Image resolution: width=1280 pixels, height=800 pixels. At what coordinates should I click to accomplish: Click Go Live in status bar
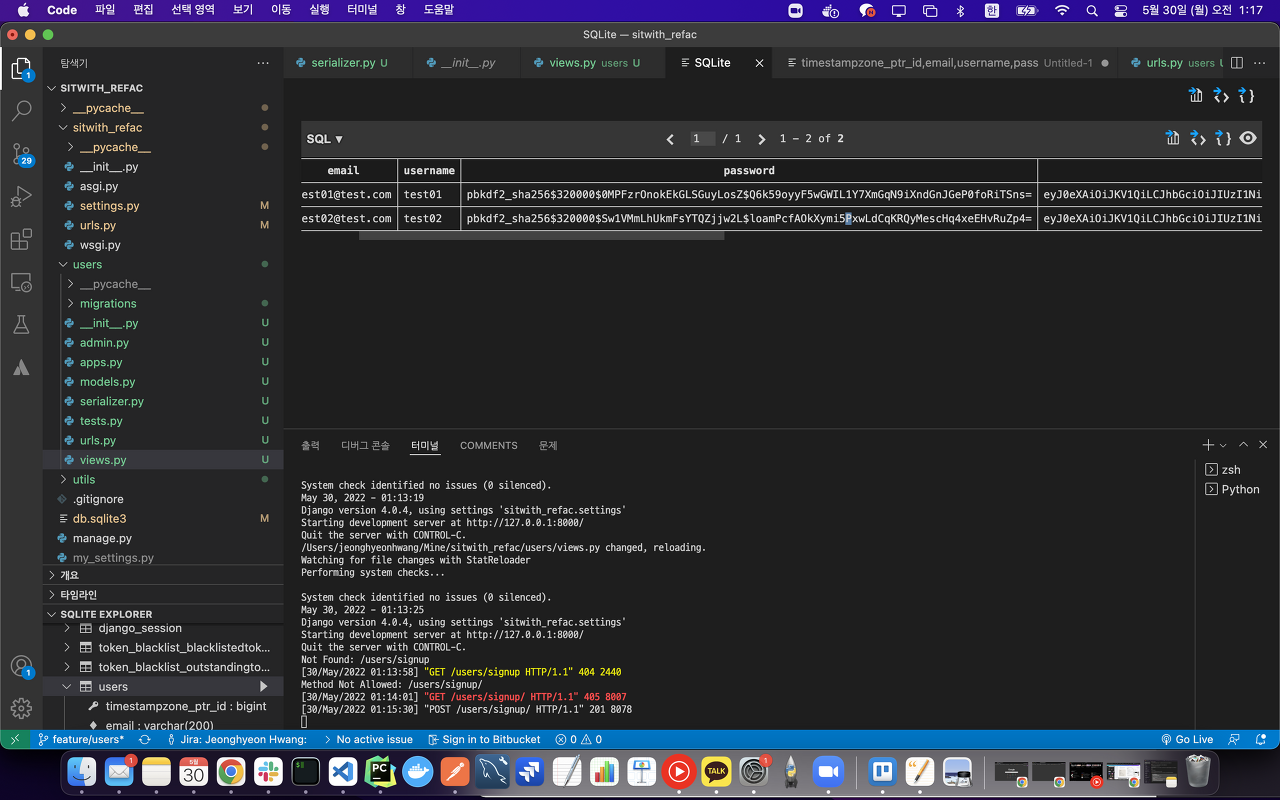point(1187,739)
